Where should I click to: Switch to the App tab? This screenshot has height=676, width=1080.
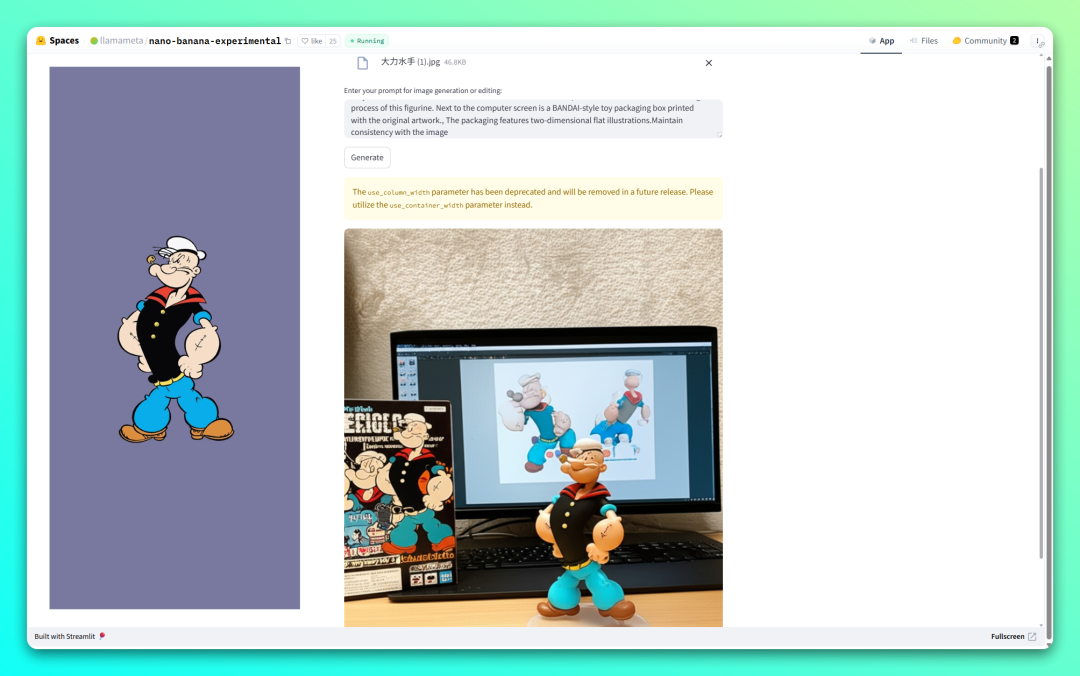880,41
